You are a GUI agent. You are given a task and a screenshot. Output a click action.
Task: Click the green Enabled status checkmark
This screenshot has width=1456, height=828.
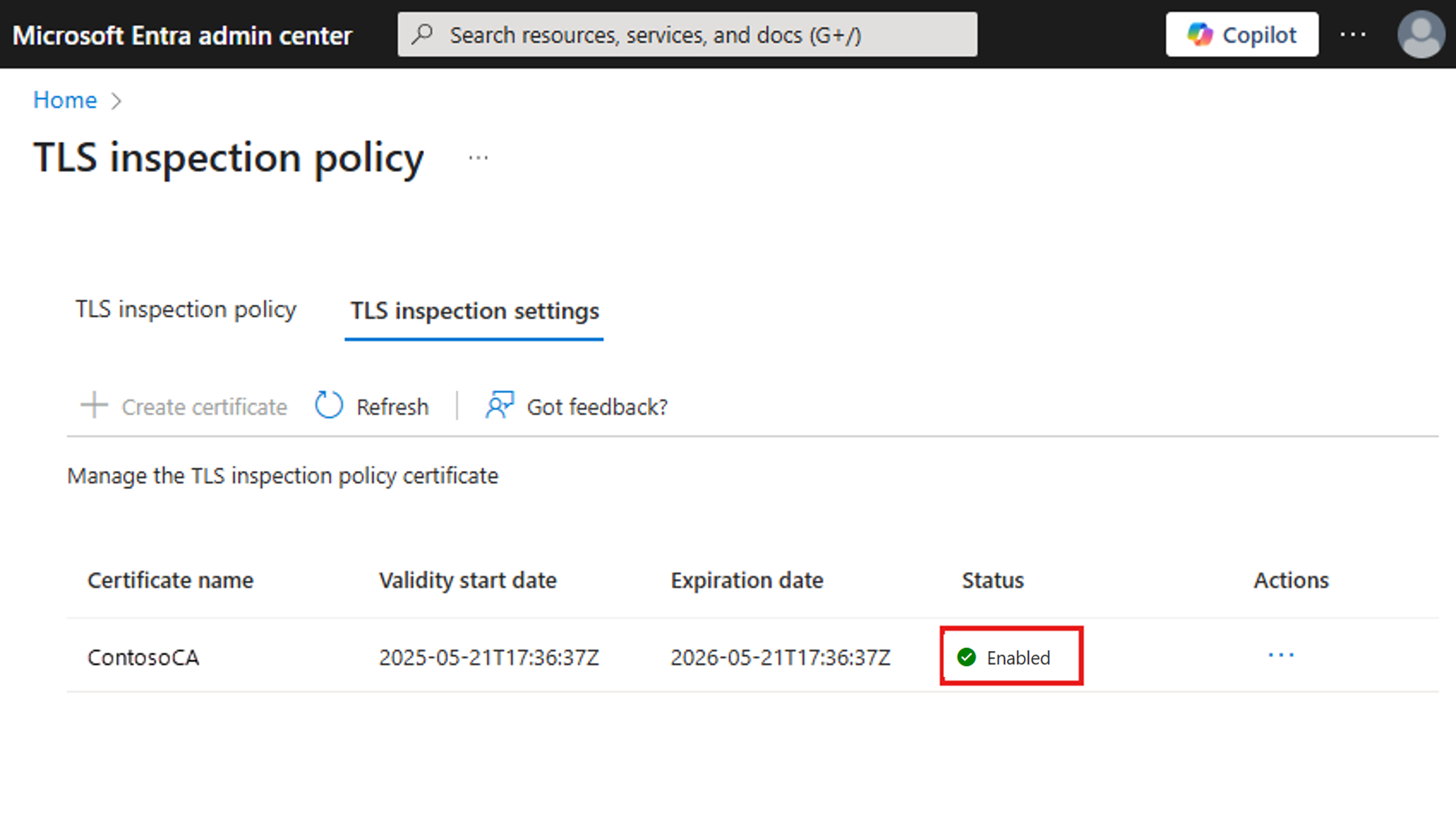pyautogui.click(x=967, y=657)
